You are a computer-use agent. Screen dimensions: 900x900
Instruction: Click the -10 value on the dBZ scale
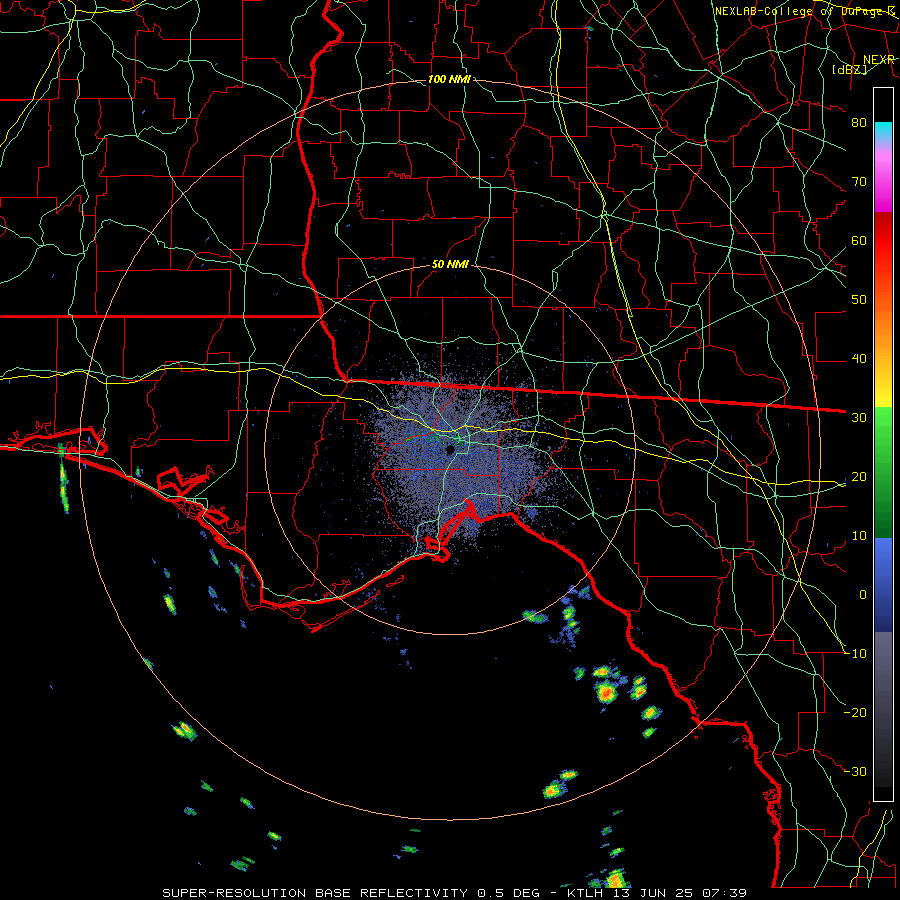855,653
